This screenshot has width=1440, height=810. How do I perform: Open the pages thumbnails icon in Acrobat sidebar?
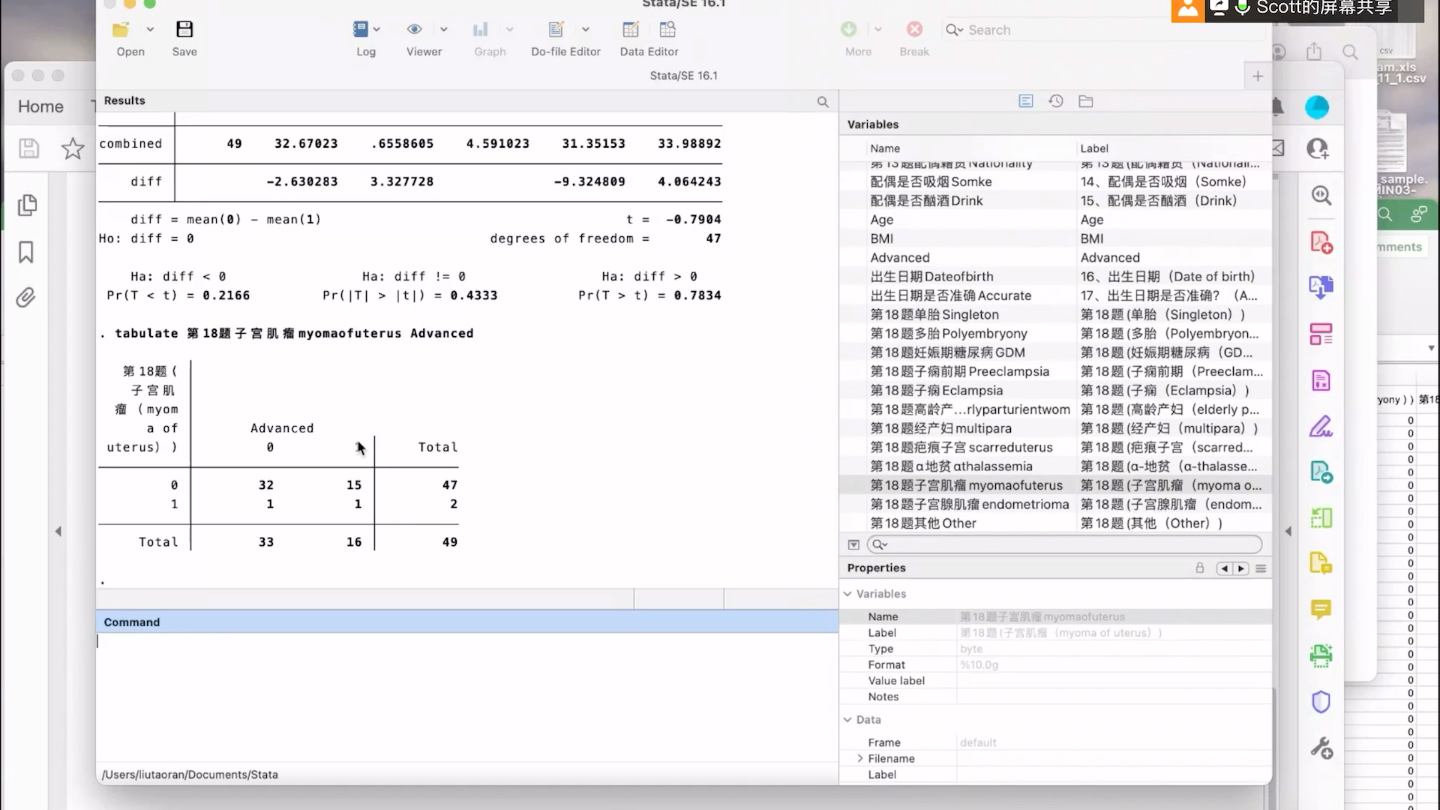(27, 205)
